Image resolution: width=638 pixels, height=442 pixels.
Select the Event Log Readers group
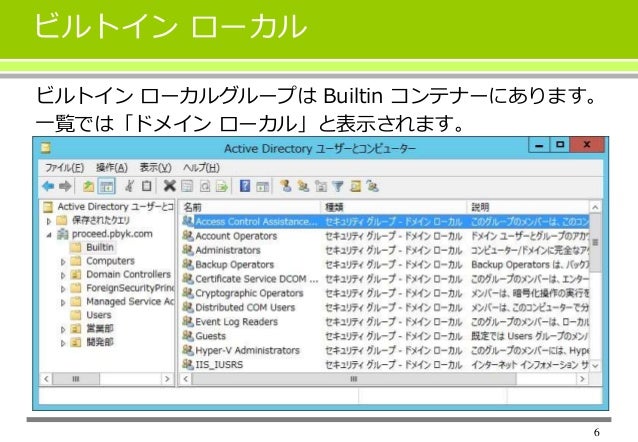tap(385, 321)
